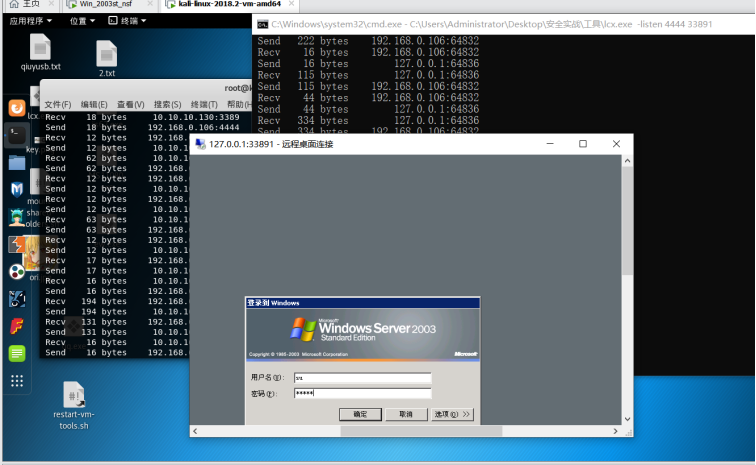The width and height of the screenshot is (756, 465).
Task: Click scroll-right arrow in remote desktop window
Action: point(616,431)
